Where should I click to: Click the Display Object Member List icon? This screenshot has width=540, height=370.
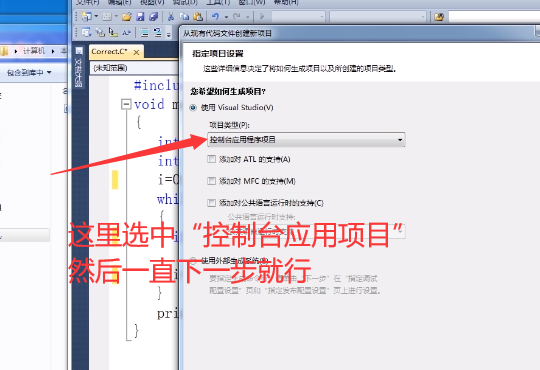click(86, 32)
